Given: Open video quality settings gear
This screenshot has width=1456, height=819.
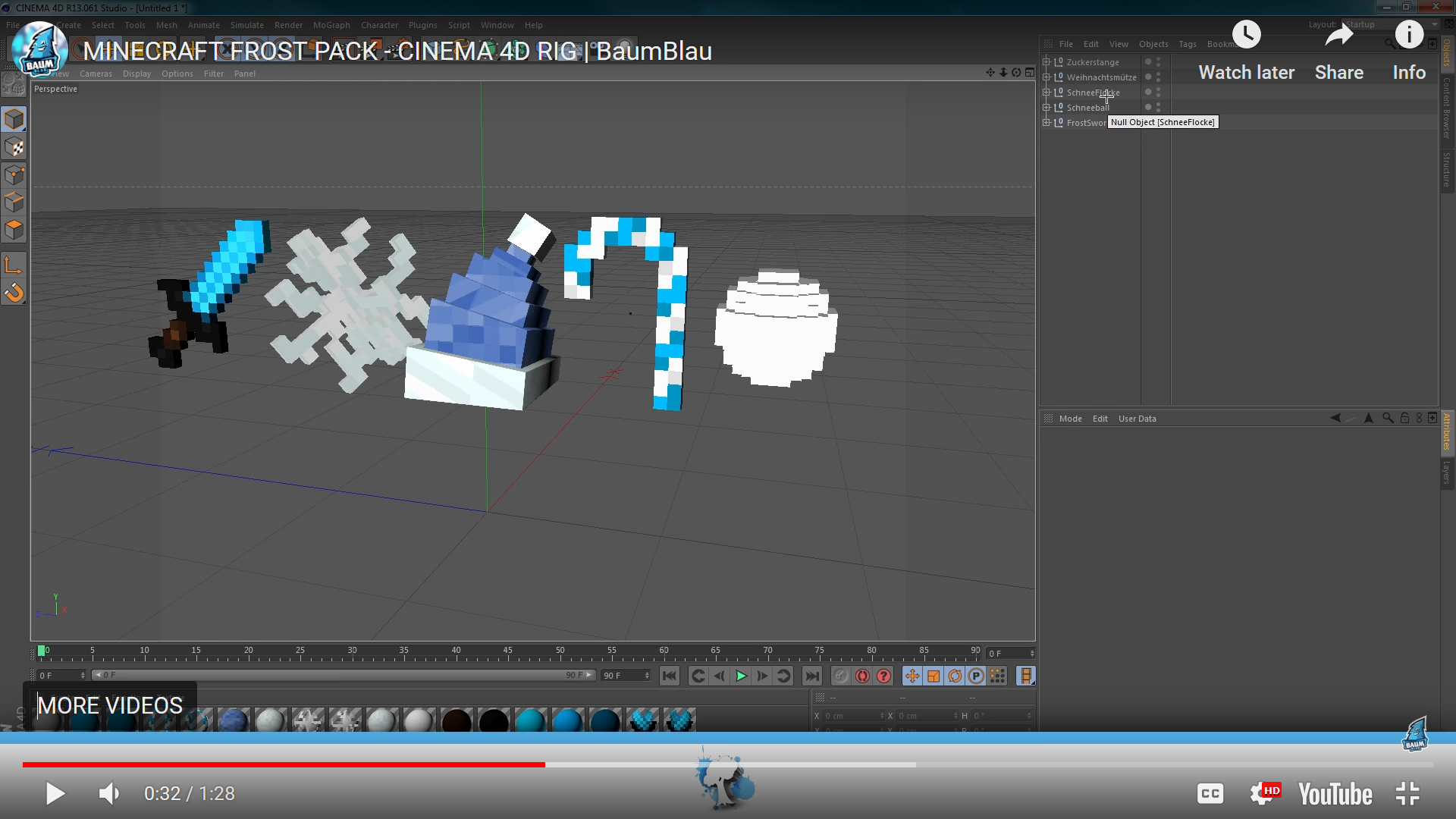Looking at the screenshot, I should [1264, 793].
